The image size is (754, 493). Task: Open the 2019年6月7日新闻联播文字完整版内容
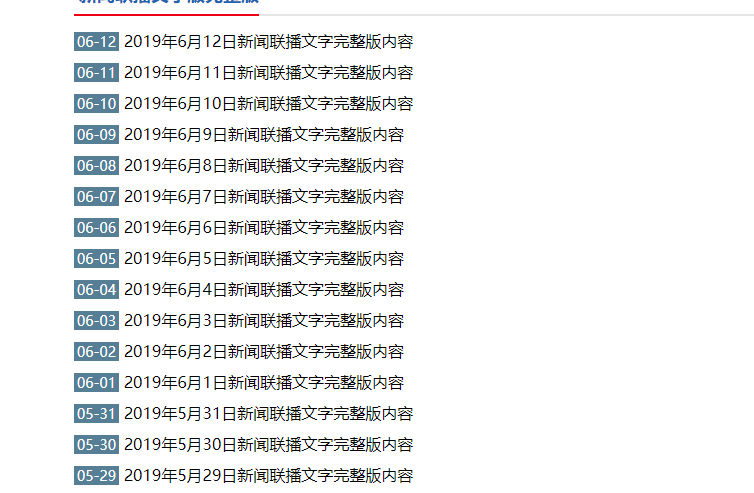click(x=264, y=197)
